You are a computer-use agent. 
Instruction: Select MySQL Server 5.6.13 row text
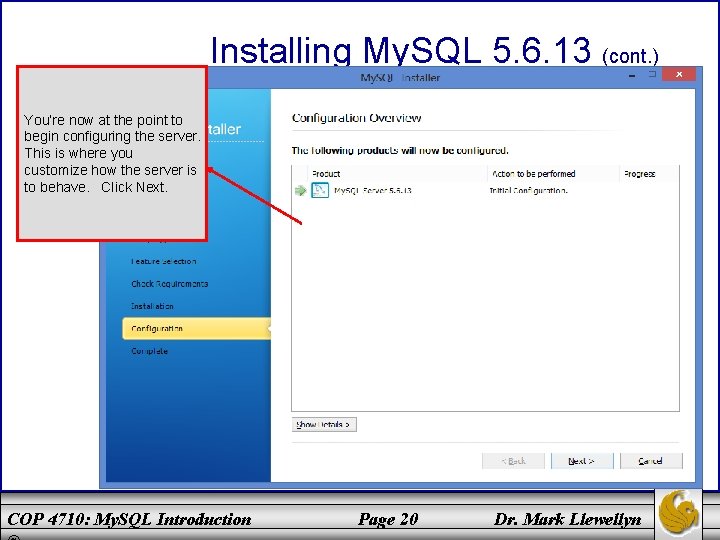pos(372,191)
